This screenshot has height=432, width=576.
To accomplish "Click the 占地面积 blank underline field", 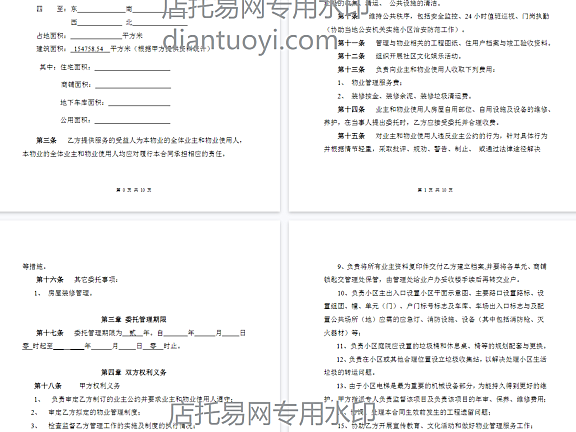I will pyautogui.click(x=96, y=36).
